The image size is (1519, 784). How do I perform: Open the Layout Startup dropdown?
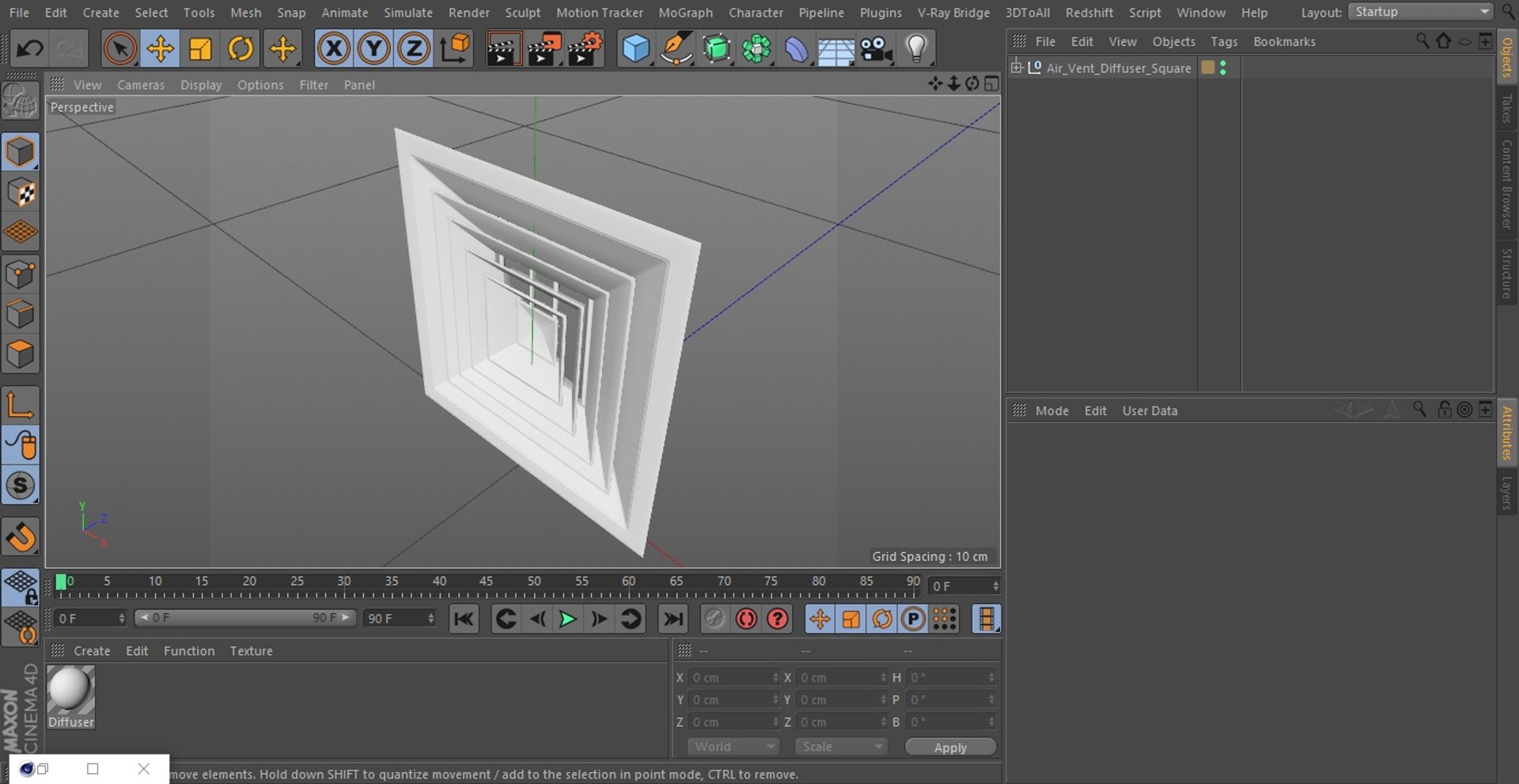tap(1420, 12)
